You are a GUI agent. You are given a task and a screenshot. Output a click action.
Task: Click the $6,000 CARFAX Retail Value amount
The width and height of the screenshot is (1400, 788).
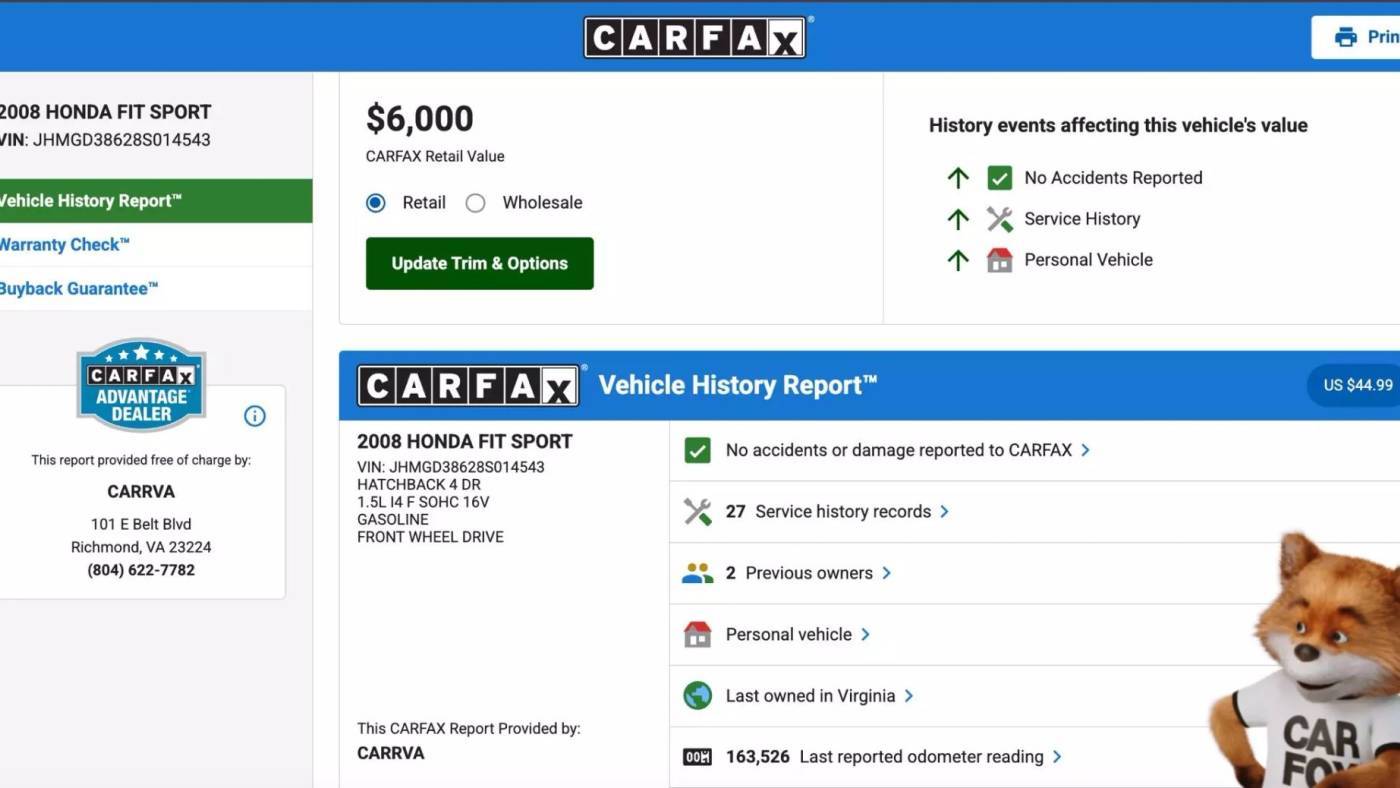pyautogui.click(x=420, y=119)
